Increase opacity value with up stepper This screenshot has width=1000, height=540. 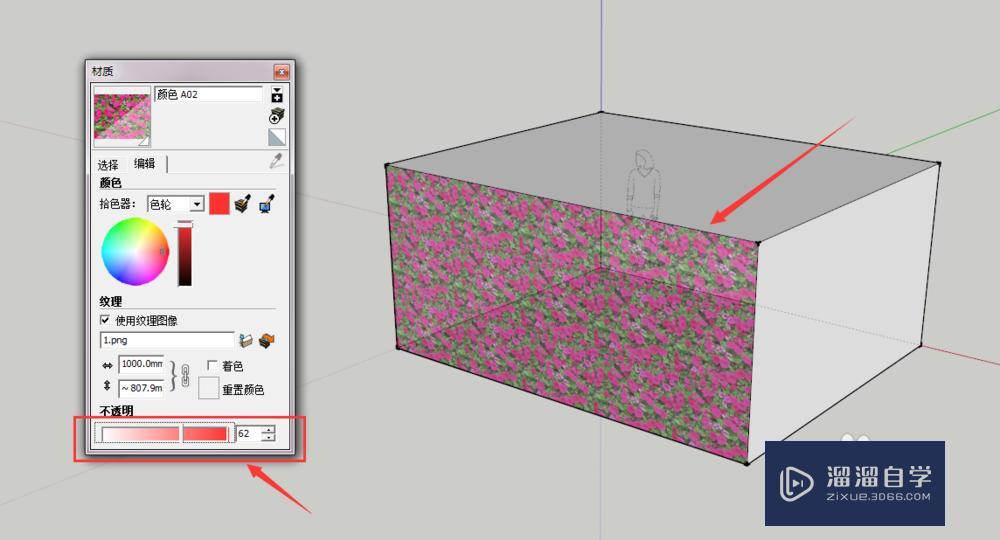pyautogui.click(x=269, y=430)
